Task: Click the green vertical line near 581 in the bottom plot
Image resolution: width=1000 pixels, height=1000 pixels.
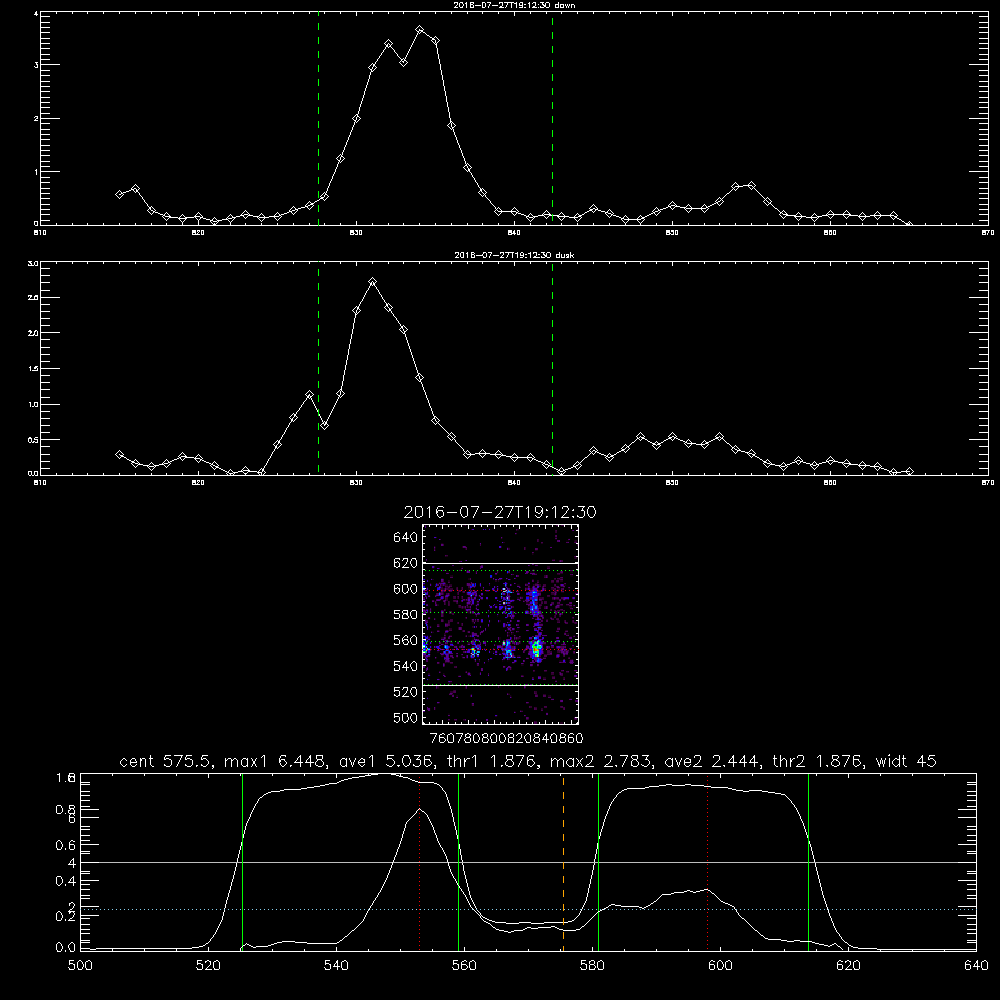Action: pos(598,862)
